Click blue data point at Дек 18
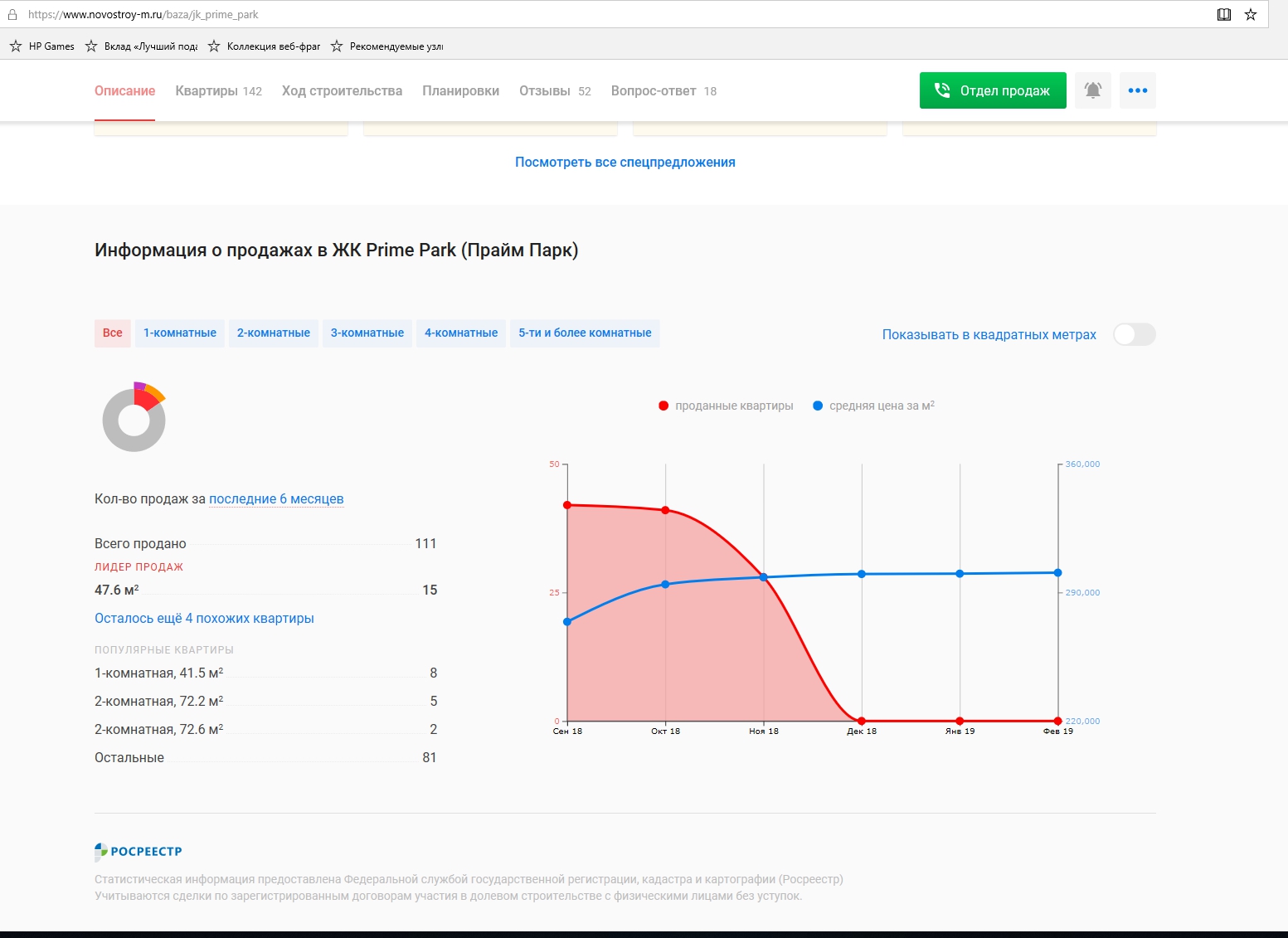 pos(862,574)
